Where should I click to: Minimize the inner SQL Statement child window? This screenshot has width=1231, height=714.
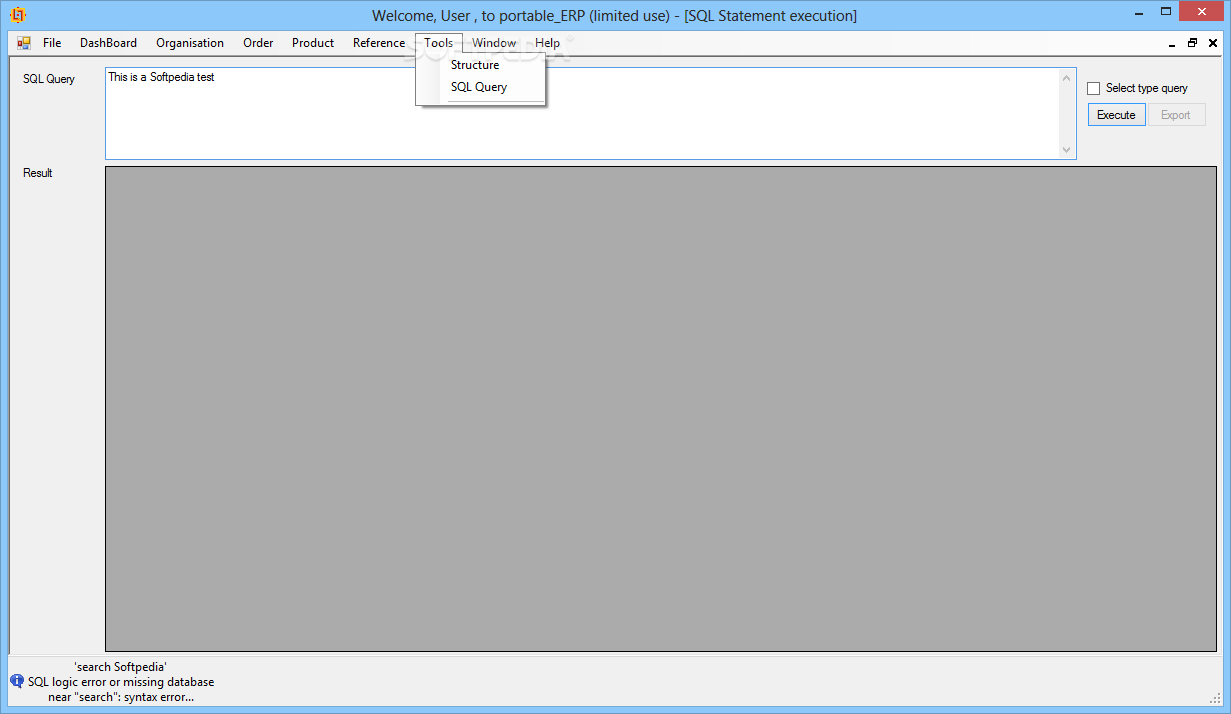click(x=1172, y=44)
